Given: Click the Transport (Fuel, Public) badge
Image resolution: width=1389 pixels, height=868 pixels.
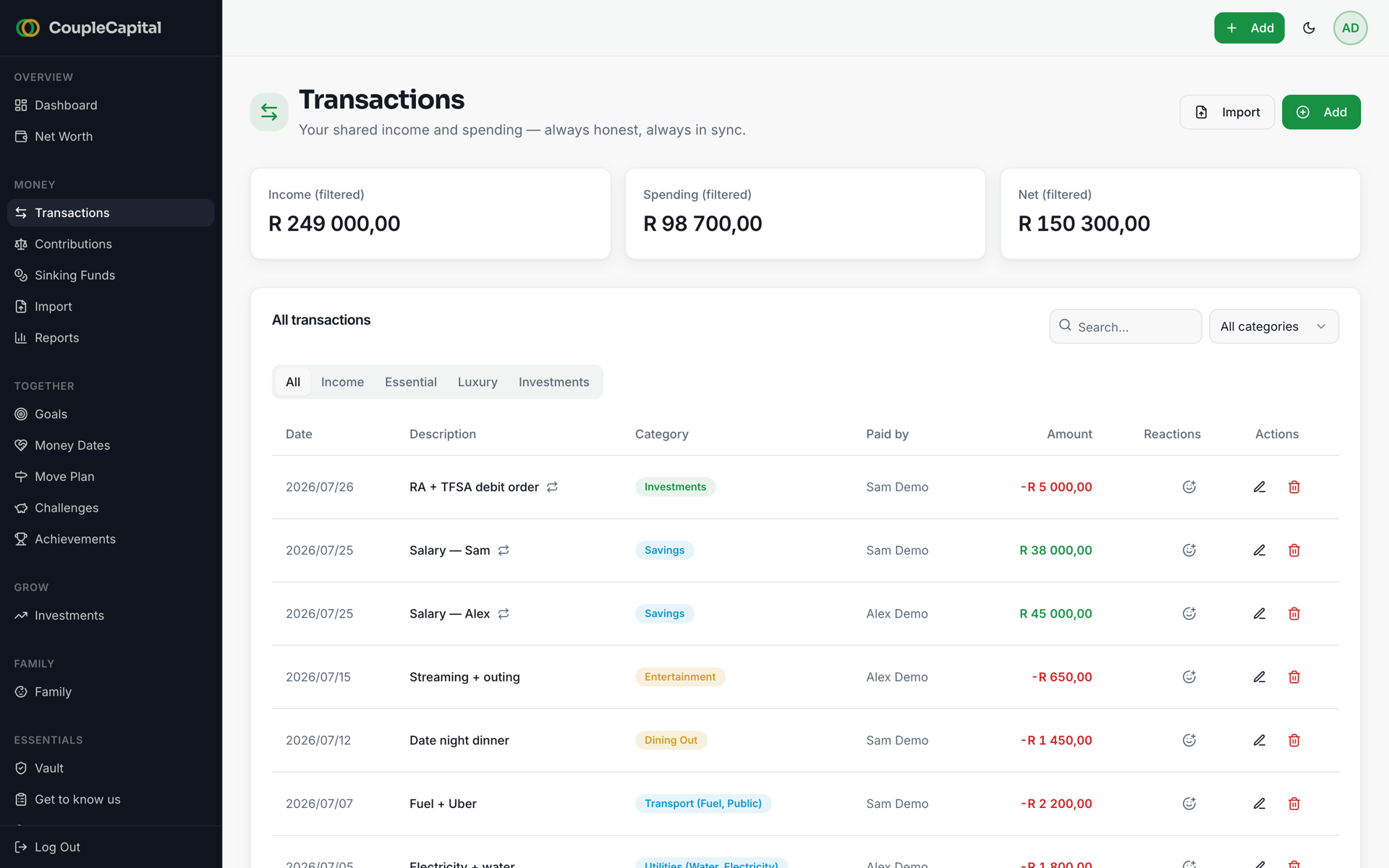Looking at the screenshot, I should pos(703,803).
